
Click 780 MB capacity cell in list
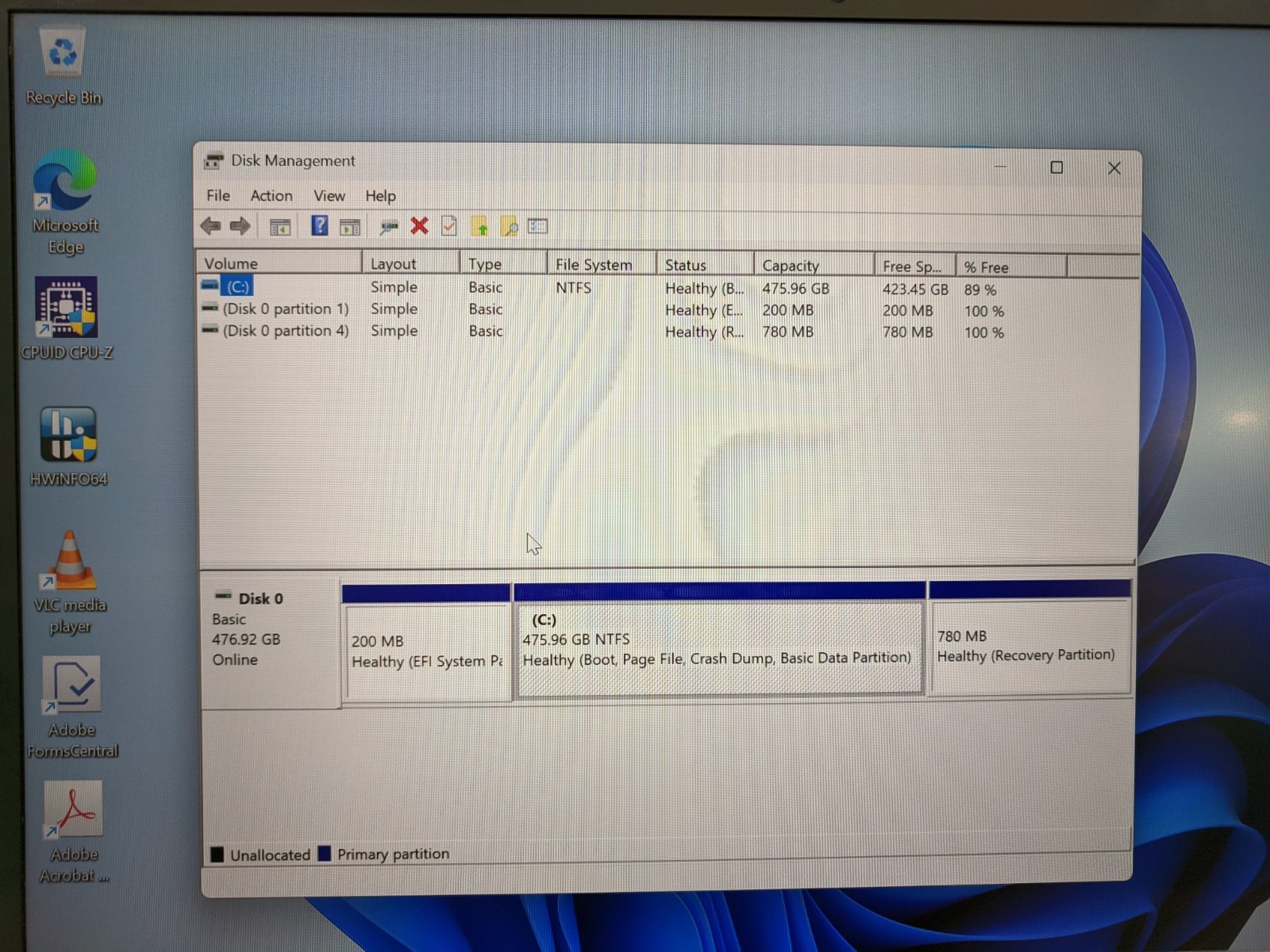pyautogui.click(x=787, y=332)
